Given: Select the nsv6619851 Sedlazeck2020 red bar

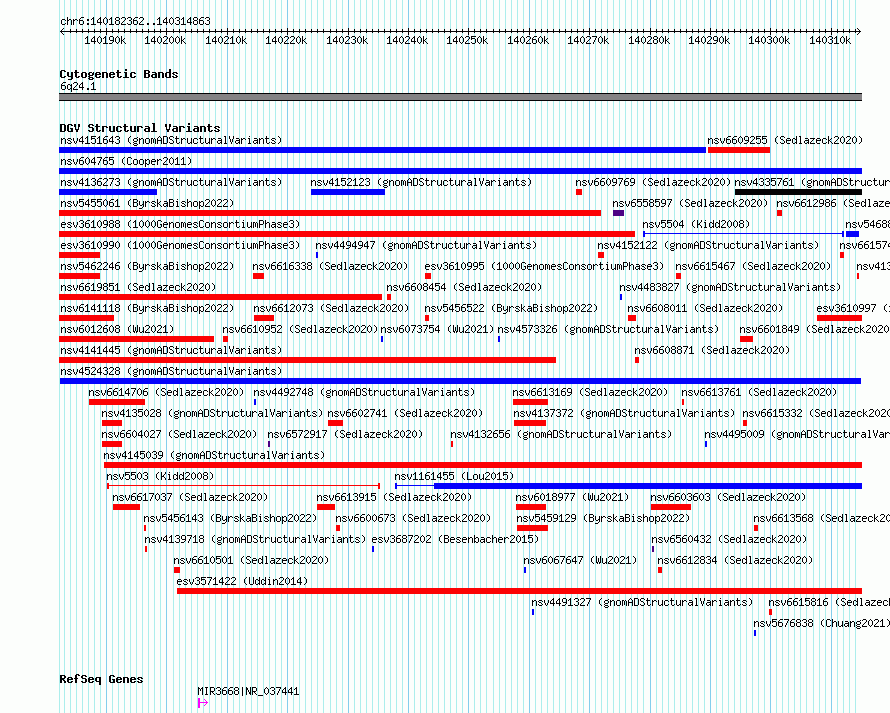Looking at the screenshot, I should point(220,297).
